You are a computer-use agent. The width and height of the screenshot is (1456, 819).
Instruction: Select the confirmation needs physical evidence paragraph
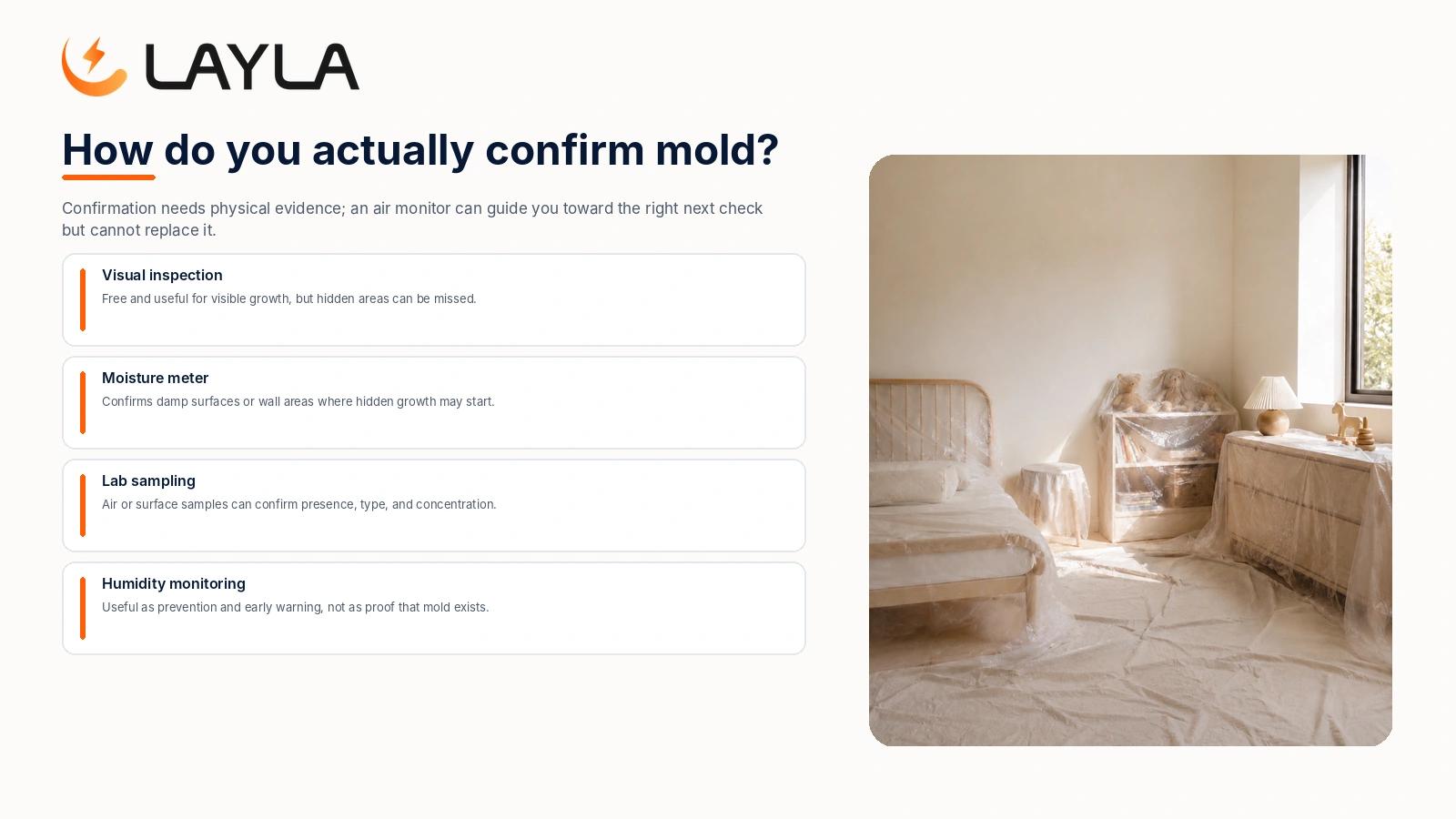tap(412, 219)
